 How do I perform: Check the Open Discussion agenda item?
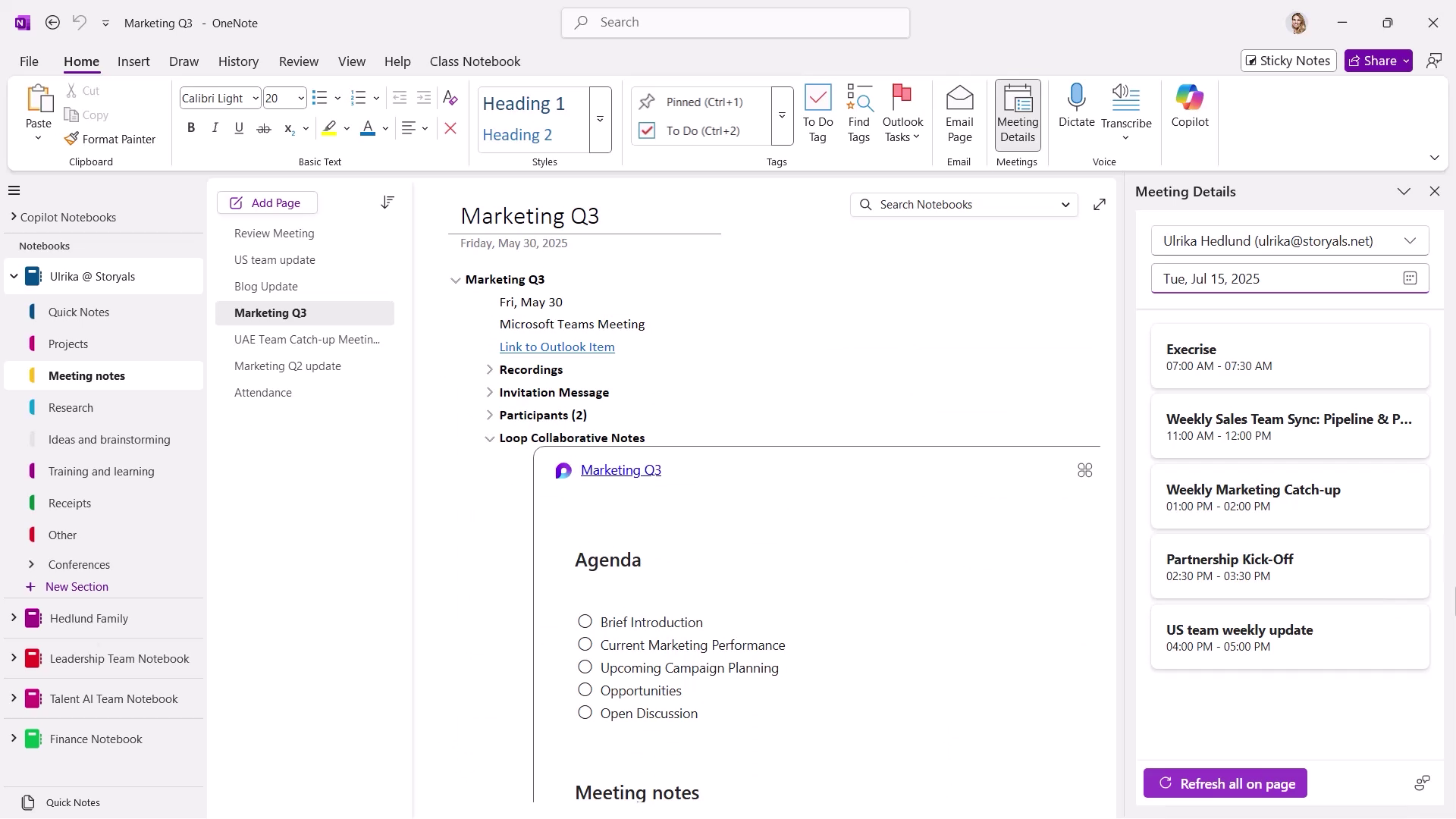pos(585,713)
